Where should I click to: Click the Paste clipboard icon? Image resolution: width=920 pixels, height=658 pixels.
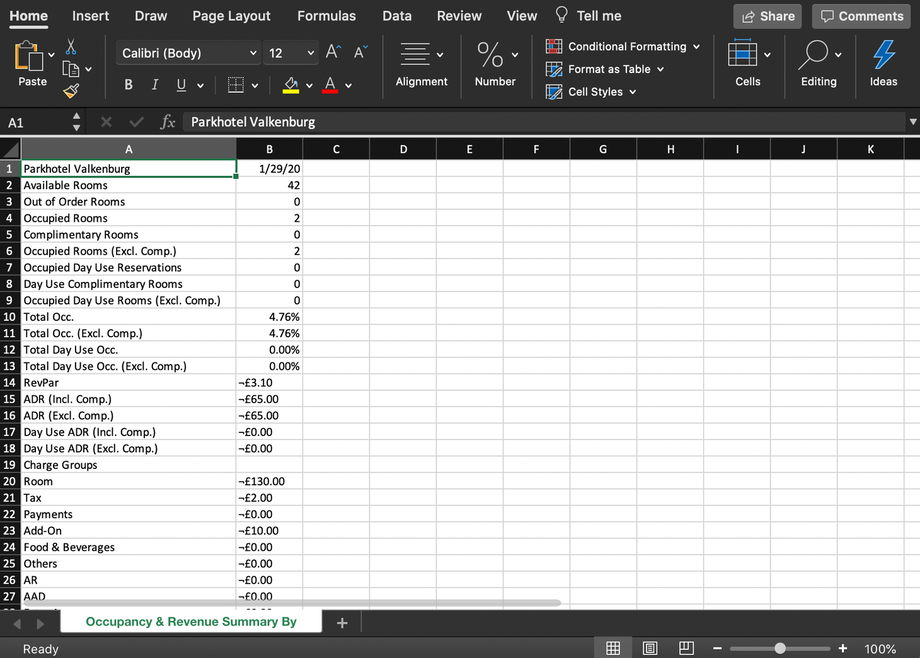28,56
